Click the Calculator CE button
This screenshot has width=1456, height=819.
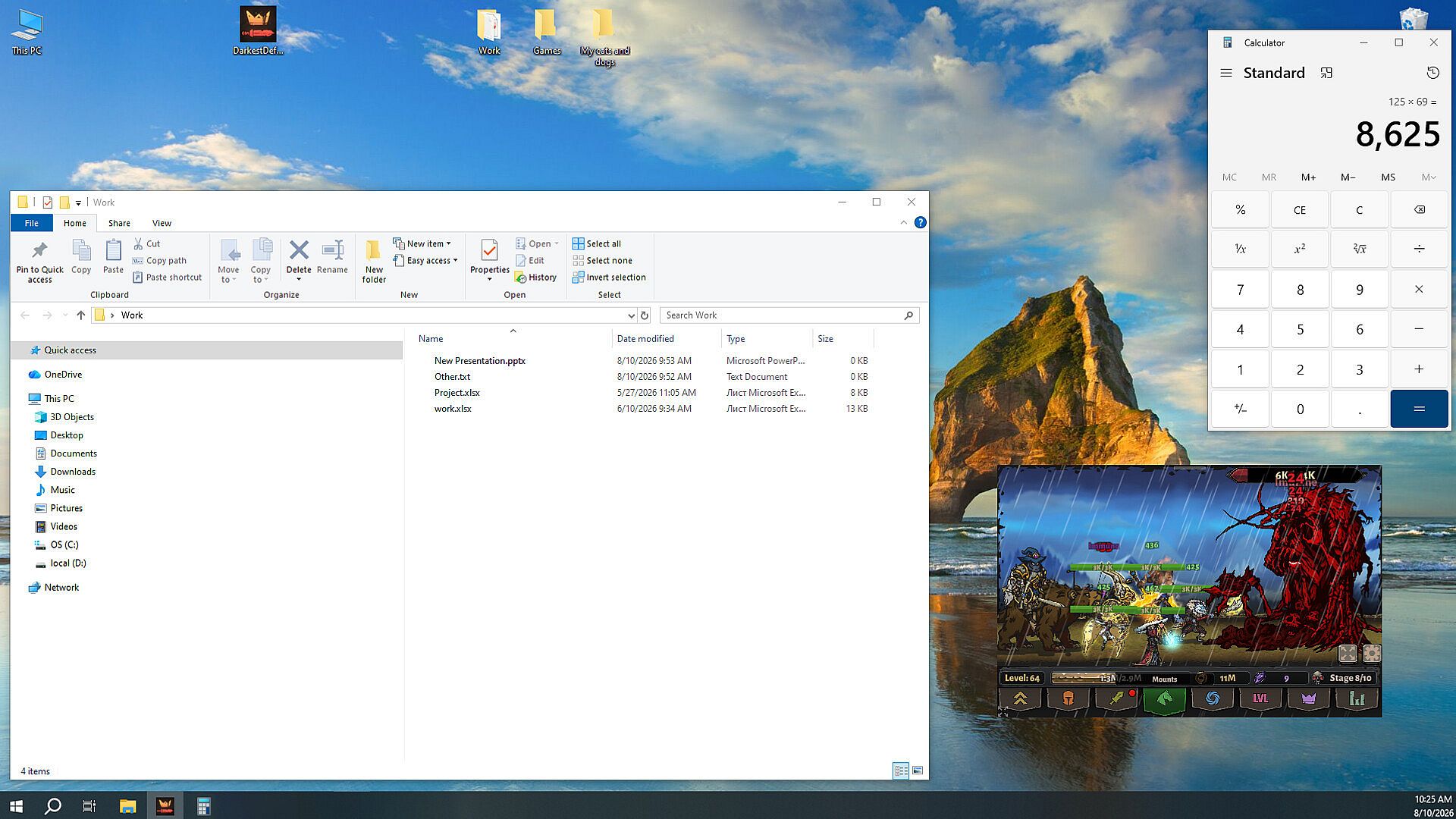(x=1300, y=209)
